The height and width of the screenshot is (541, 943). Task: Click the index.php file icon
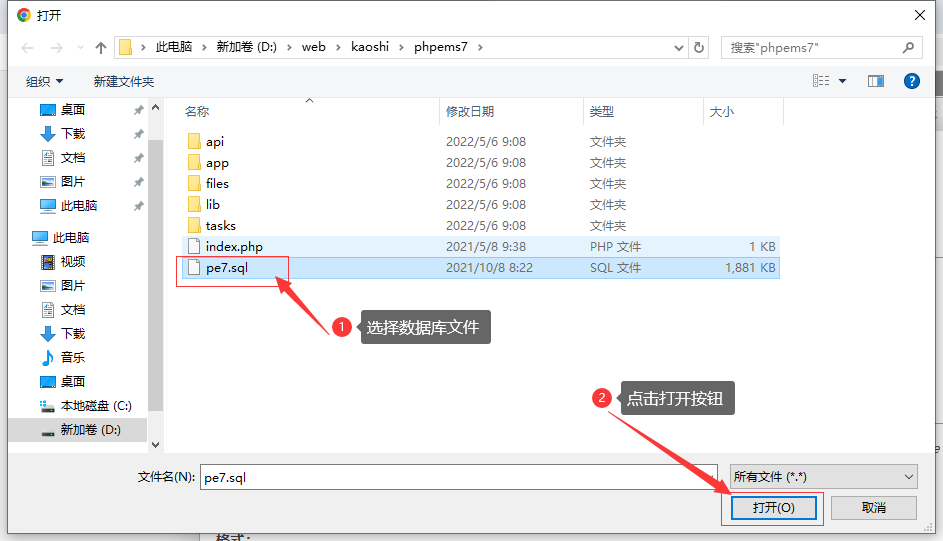pyautogui.click(x=194, y=246)
